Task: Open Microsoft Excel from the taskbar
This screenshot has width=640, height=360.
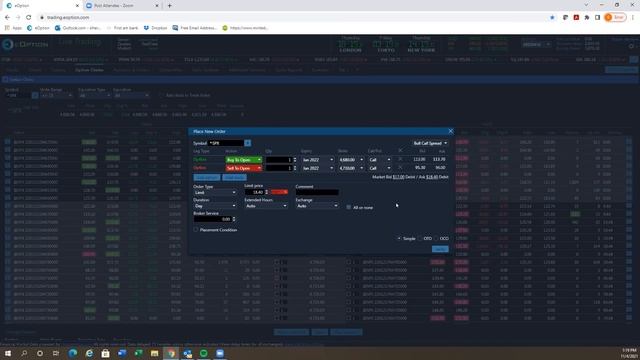Action: point(138,353)
